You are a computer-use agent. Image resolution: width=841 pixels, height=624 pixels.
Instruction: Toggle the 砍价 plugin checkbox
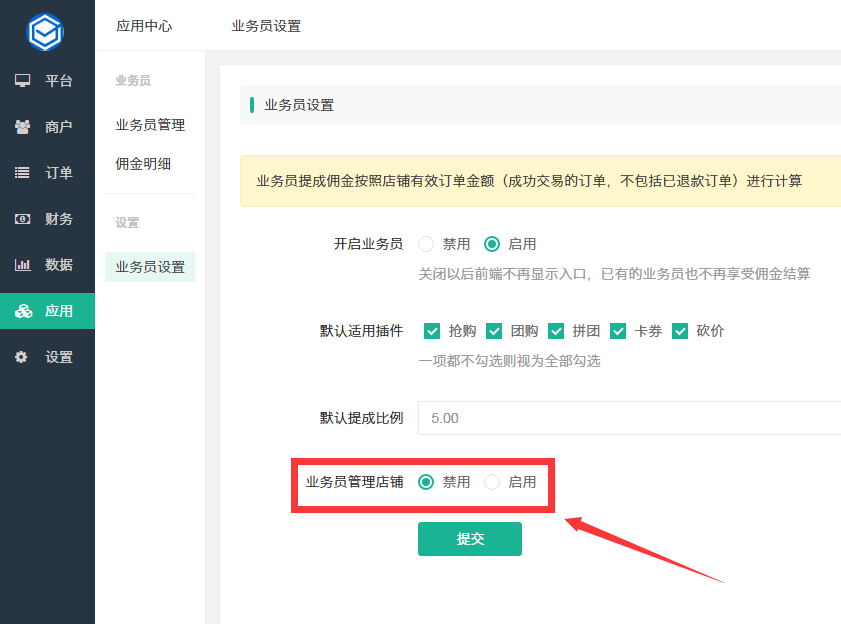pos(680,331)
